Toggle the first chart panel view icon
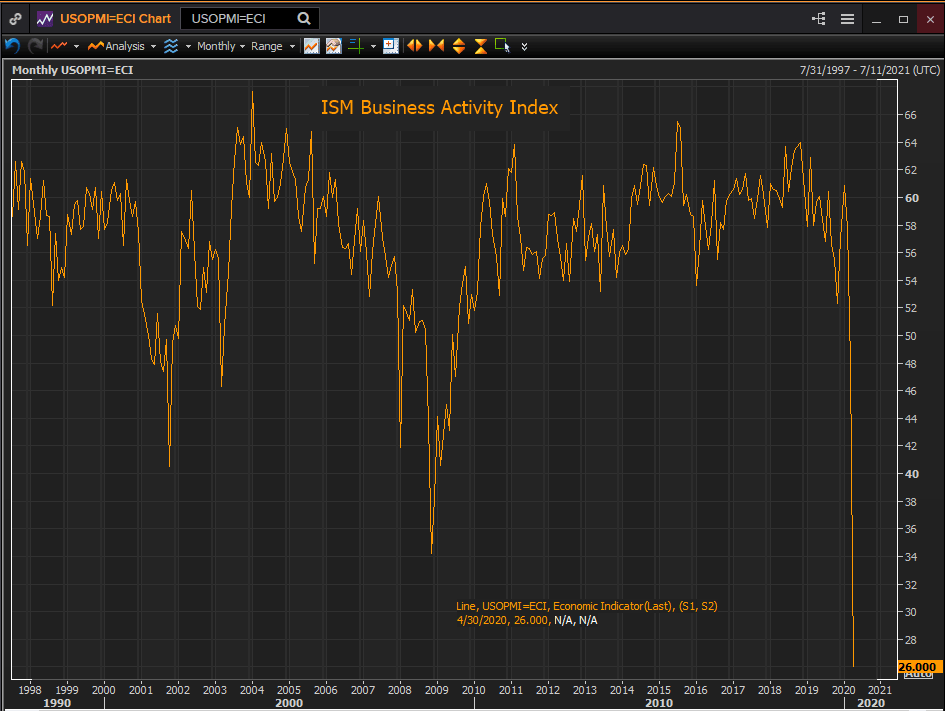Image resolution: width=945 pixels, height=711 pixels. 312,46
